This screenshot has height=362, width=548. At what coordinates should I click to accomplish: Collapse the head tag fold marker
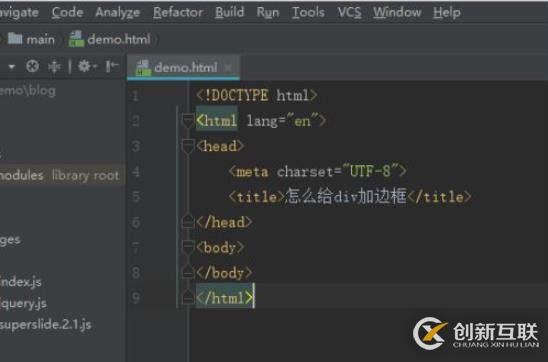click(x=188, y=146)
